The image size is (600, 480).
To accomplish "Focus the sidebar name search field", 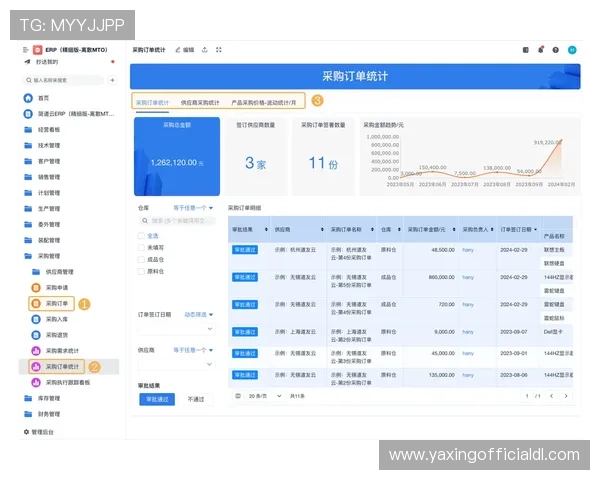I will 63,80.
